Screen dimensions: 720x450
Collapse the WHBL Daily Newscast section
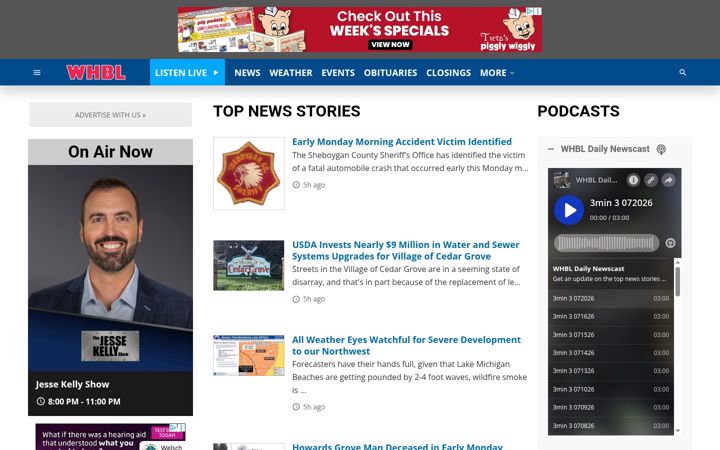point(551,149)
